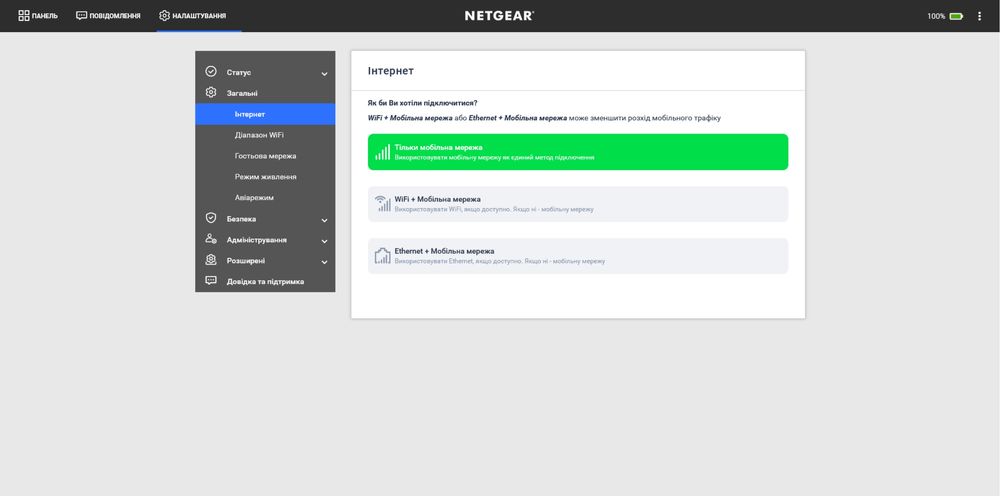The image size is (1000, 496).
Task: Expand the Безпека section chevron
Action: (324, 221)
